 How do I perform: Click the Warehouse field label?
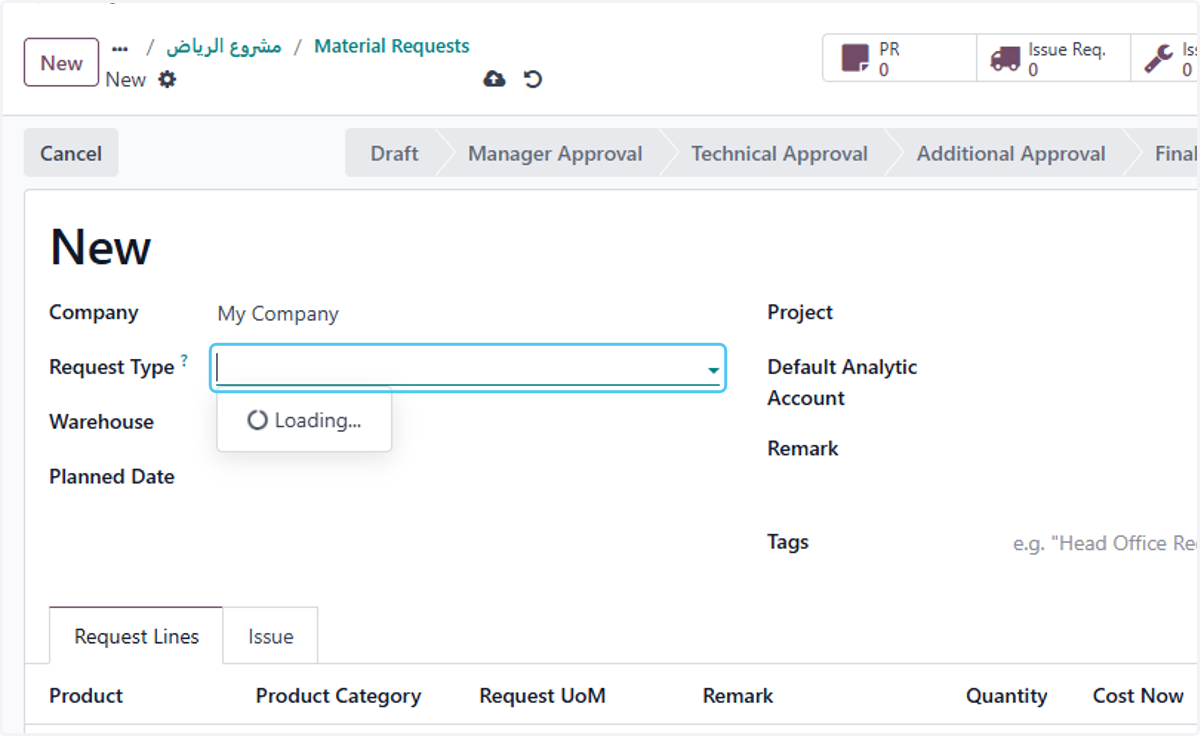click(101, 422)
